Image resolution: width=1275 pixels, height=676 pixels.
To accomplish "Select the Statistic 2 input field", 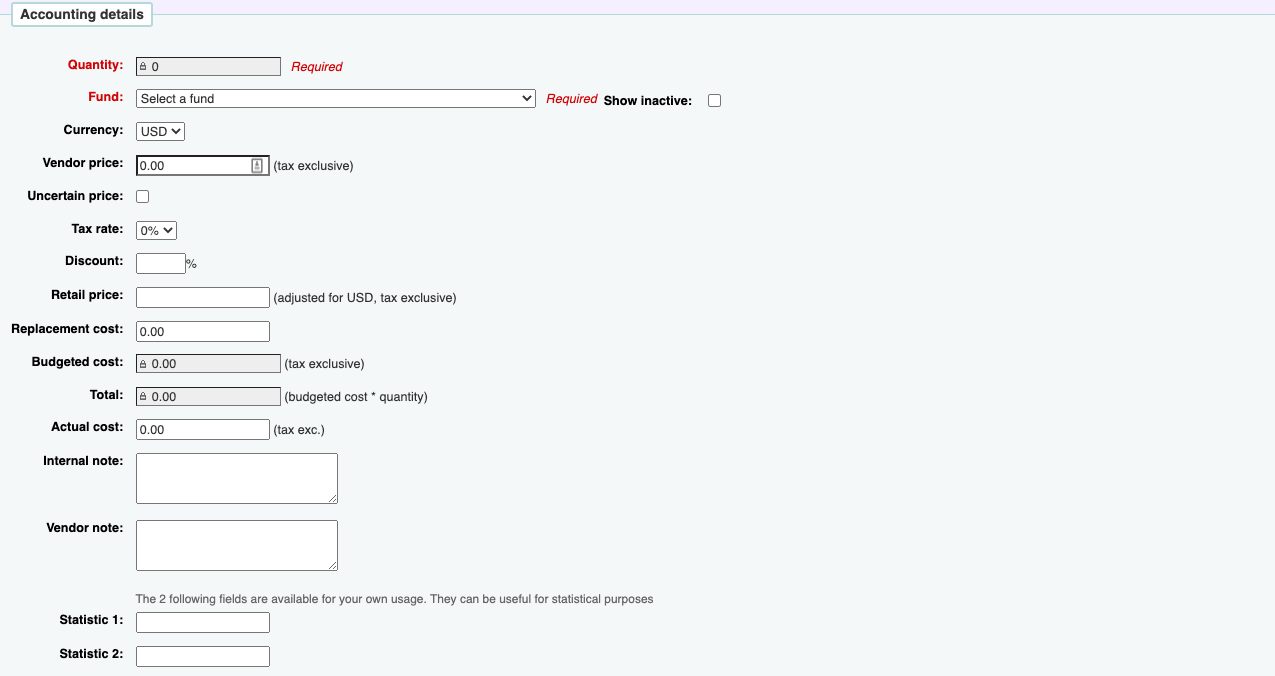I will click(203, 656).
